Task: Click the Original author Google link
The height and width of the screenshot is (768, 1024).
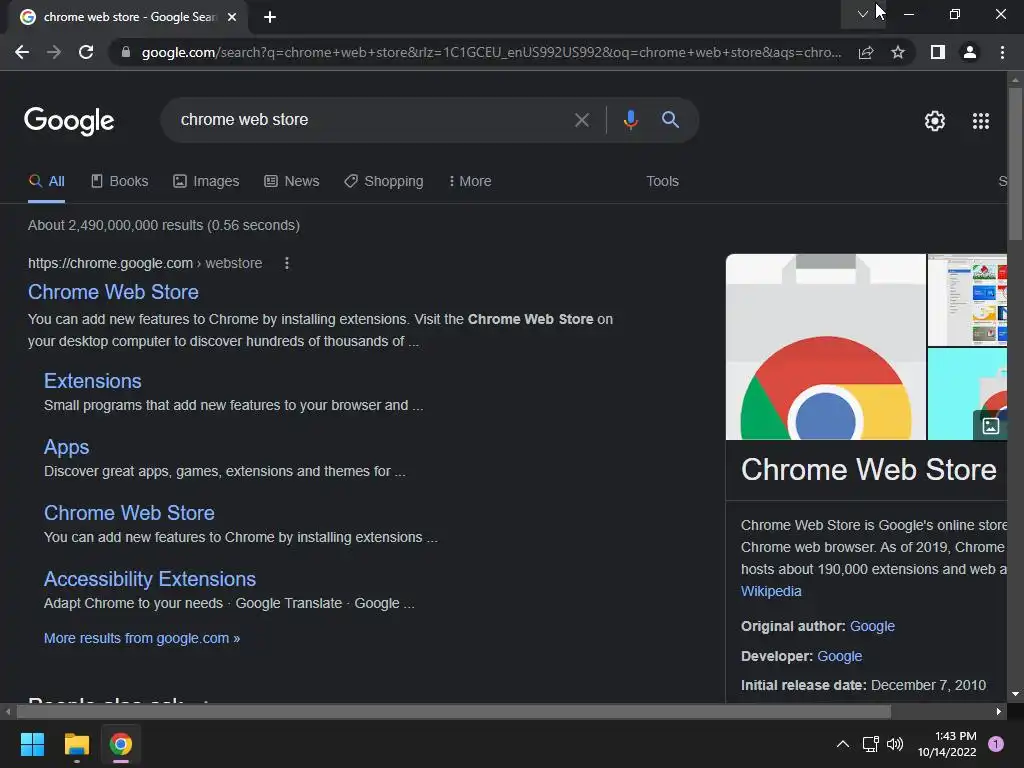Action: [872, 626]
